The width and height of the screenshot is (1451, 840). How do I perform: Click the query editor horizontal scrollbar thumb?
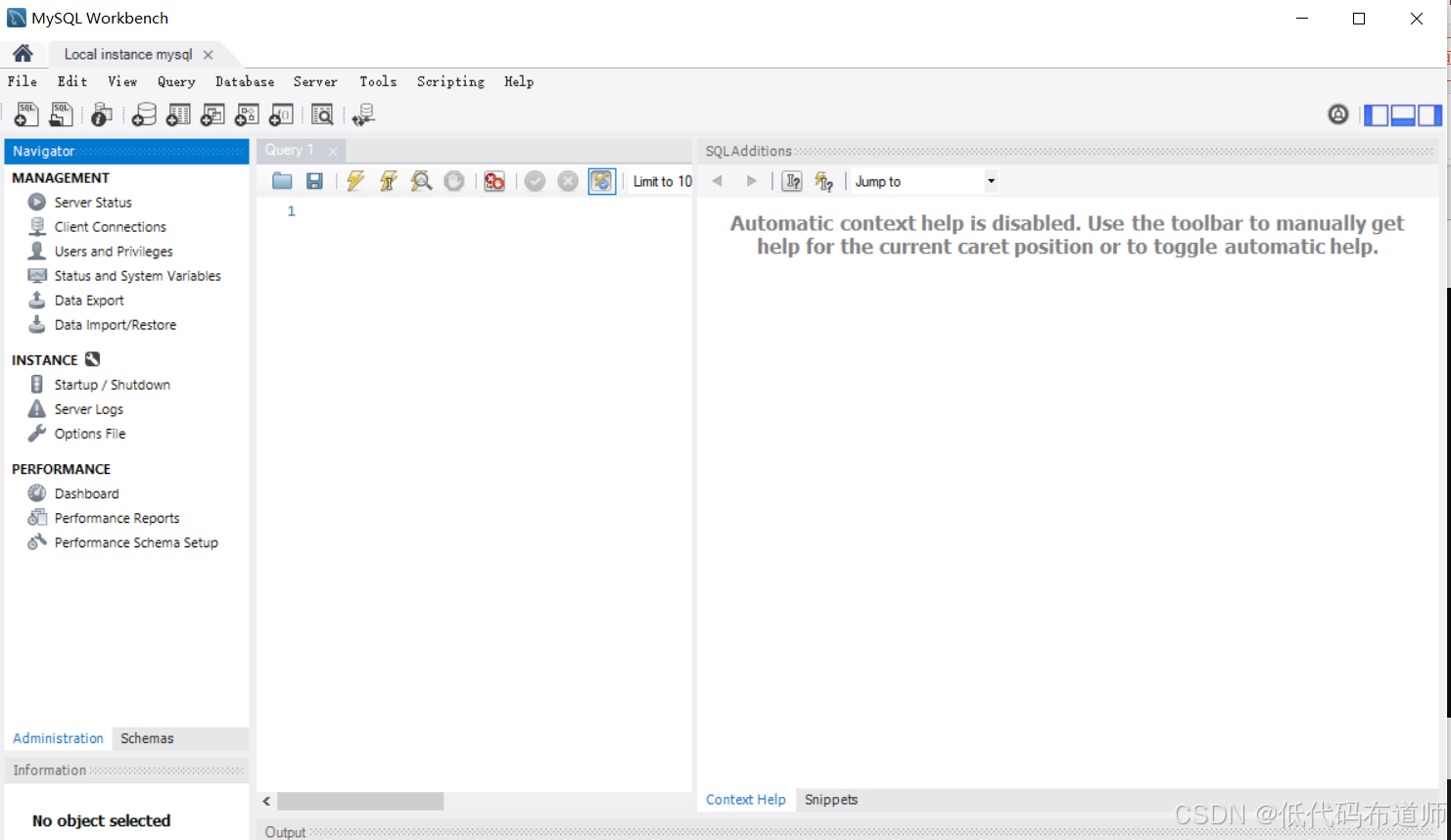(360, 801)
